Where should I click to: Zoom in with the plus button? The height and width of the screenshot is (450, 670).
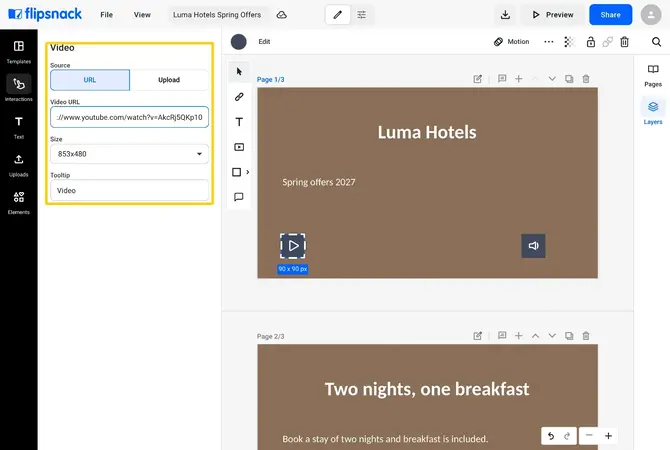coord(608,436)
